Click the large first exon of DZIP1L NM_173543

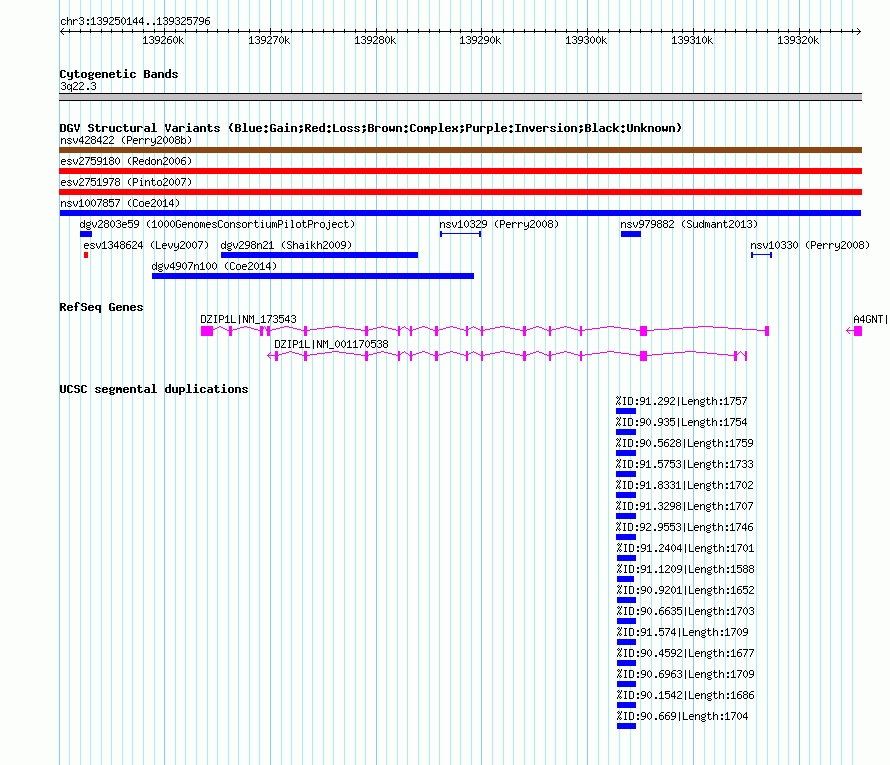pos(207,331)
